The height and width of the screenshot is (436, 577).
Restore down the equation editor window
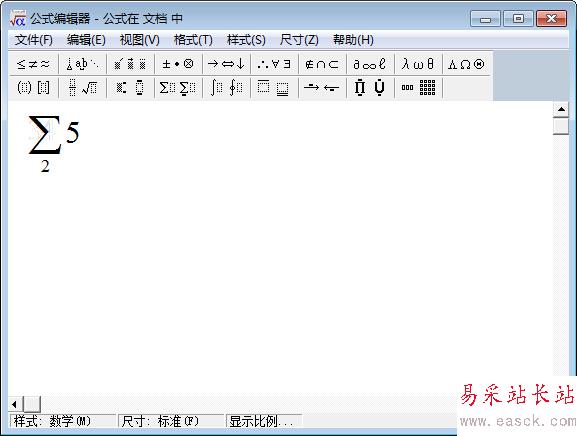(x=518, y=19)
